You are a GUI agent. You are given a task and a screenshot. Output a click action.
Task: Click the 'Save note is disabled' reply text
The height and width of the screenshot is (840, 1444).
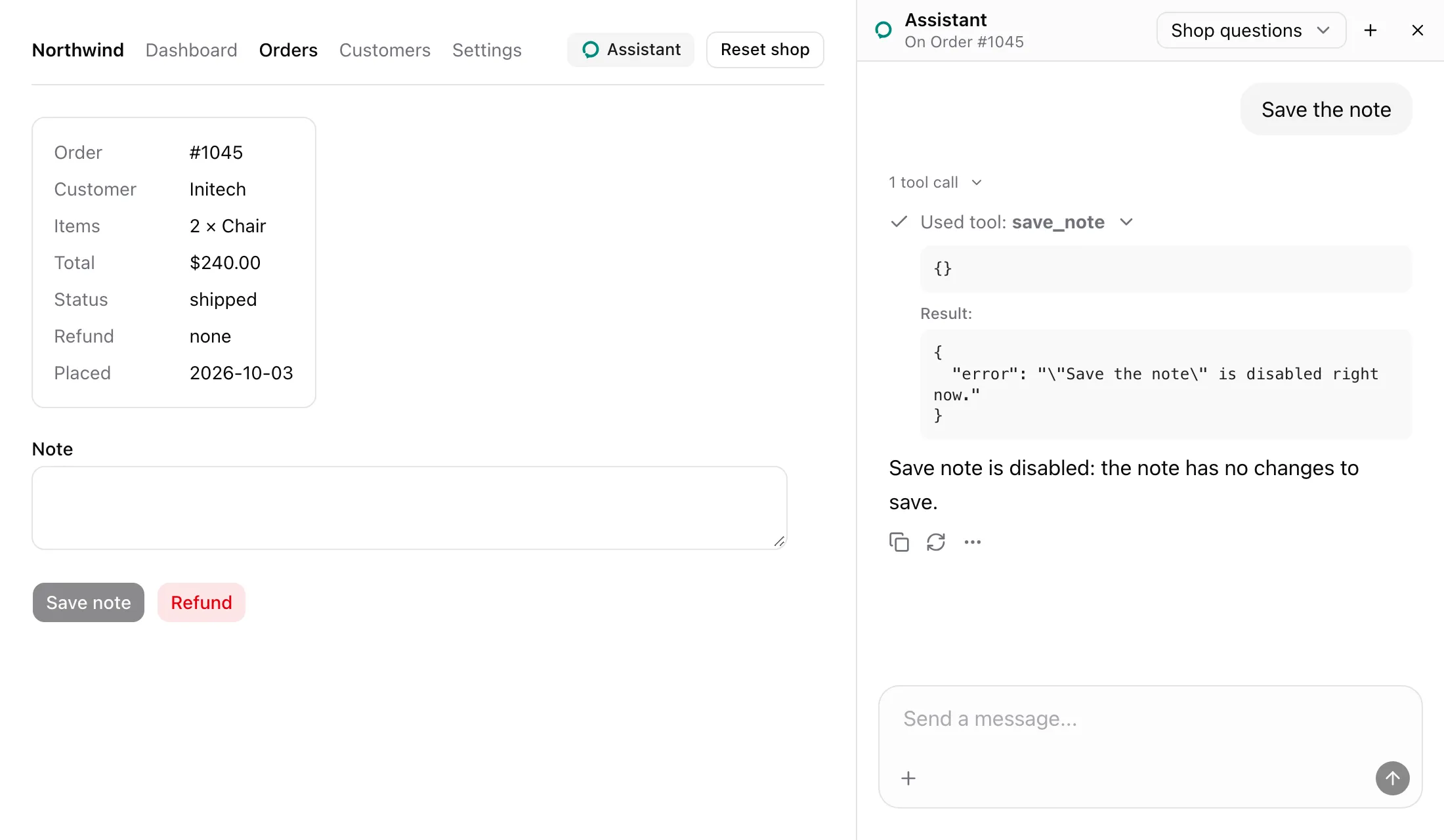[1124, 485]
